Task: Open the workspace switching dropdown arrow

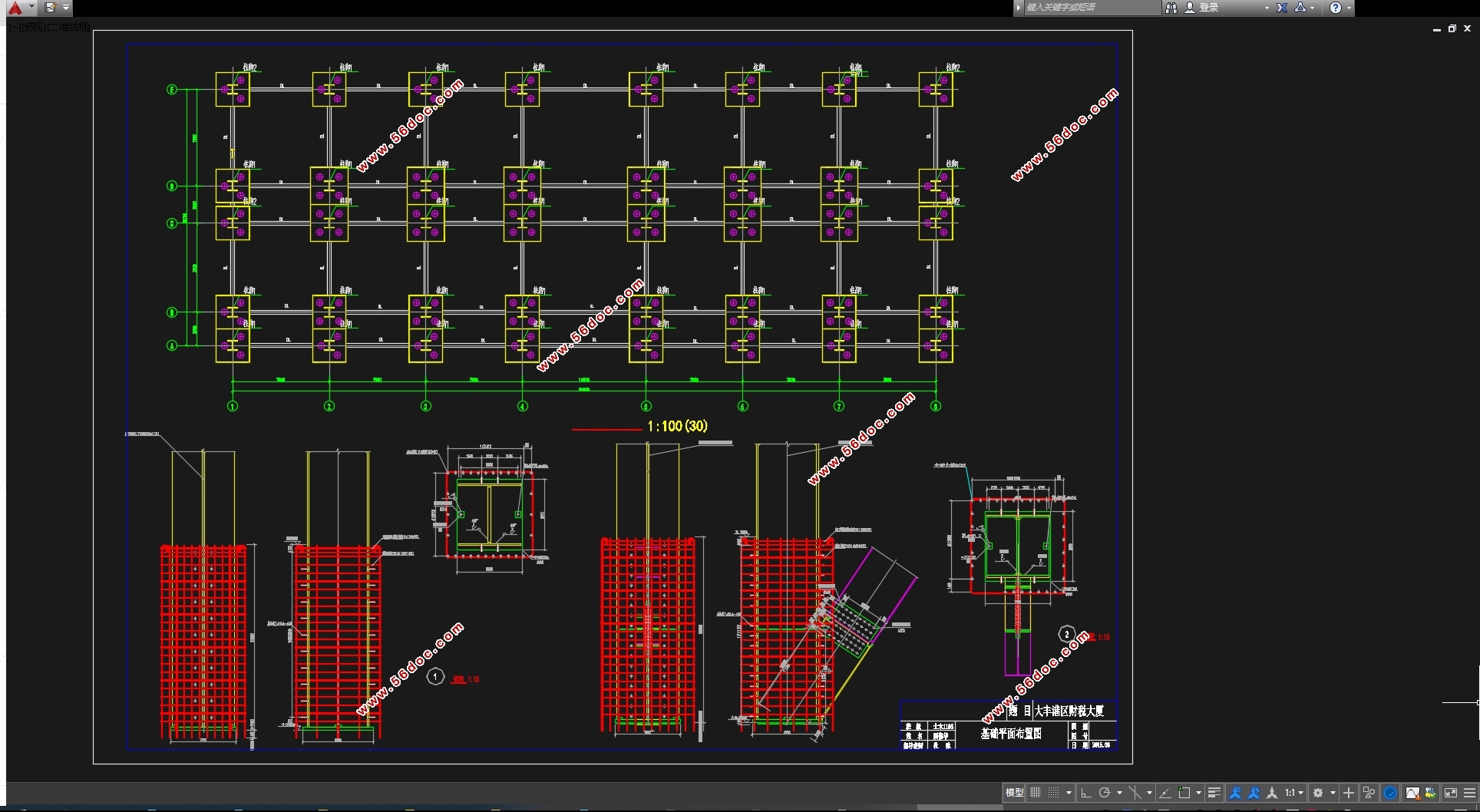Action: 1333,793
